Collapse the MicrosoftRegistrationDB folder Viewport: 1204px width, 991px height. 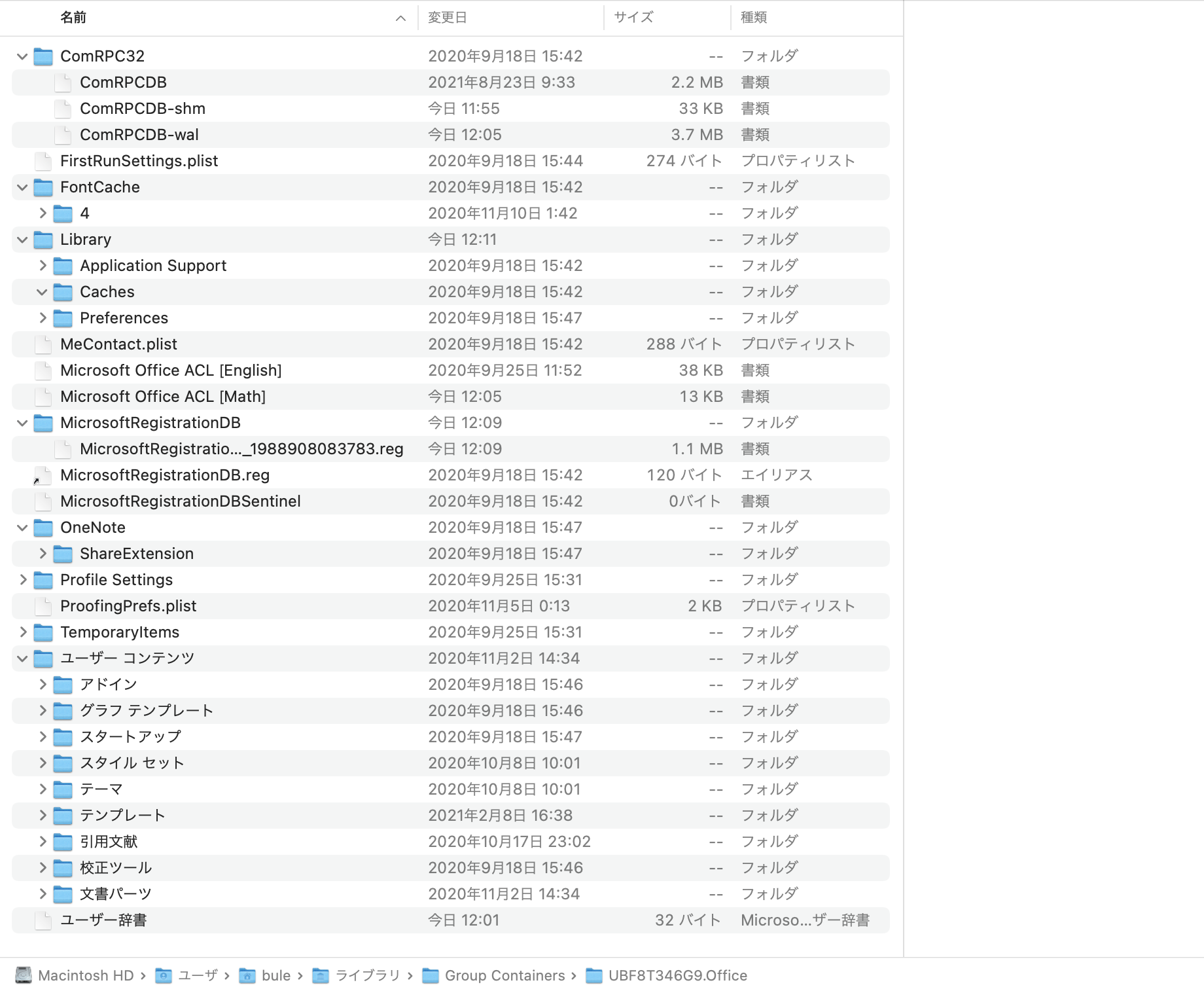pos(22,423)
